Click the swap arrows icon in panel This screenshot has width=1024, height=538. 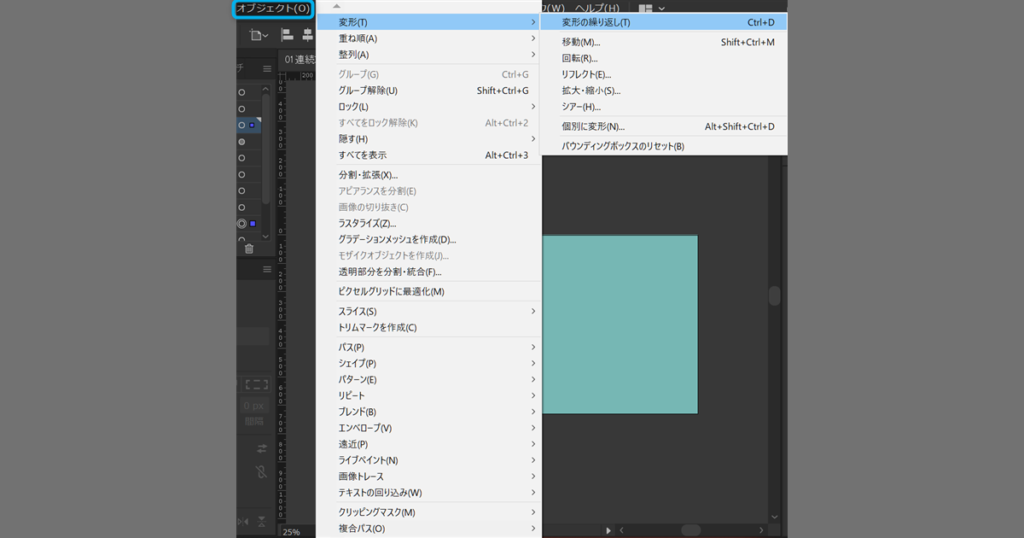click(262, 447)
